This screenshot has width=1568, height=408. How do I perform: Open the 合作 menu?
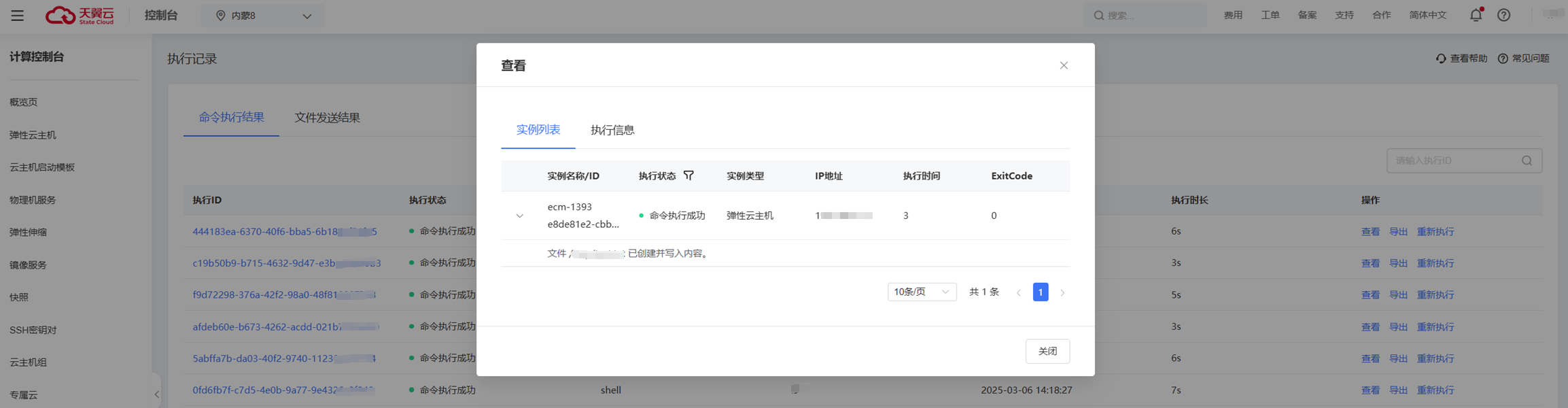[1381, 15]
